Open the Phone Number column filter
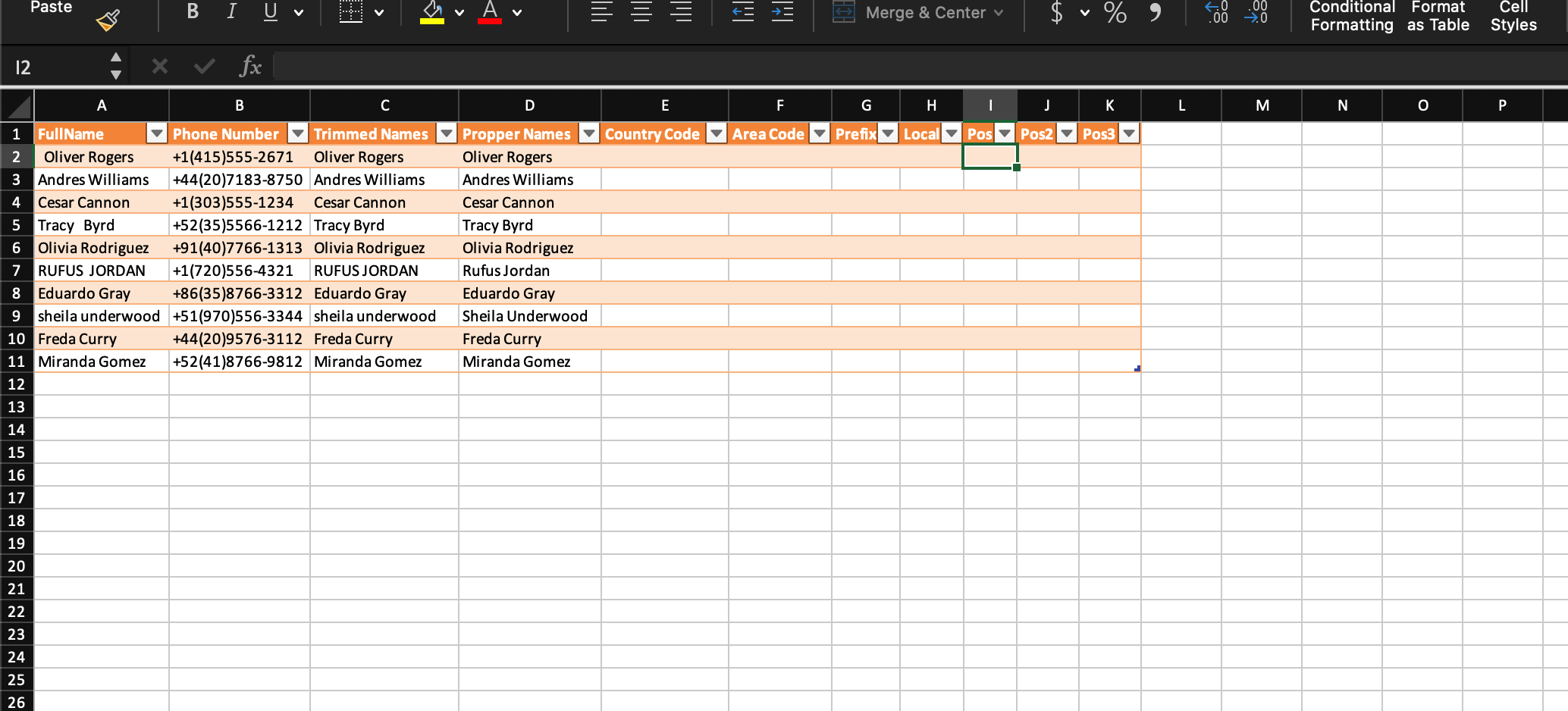The width and height of the screenshot is (1568, 711). coord(296,133)
